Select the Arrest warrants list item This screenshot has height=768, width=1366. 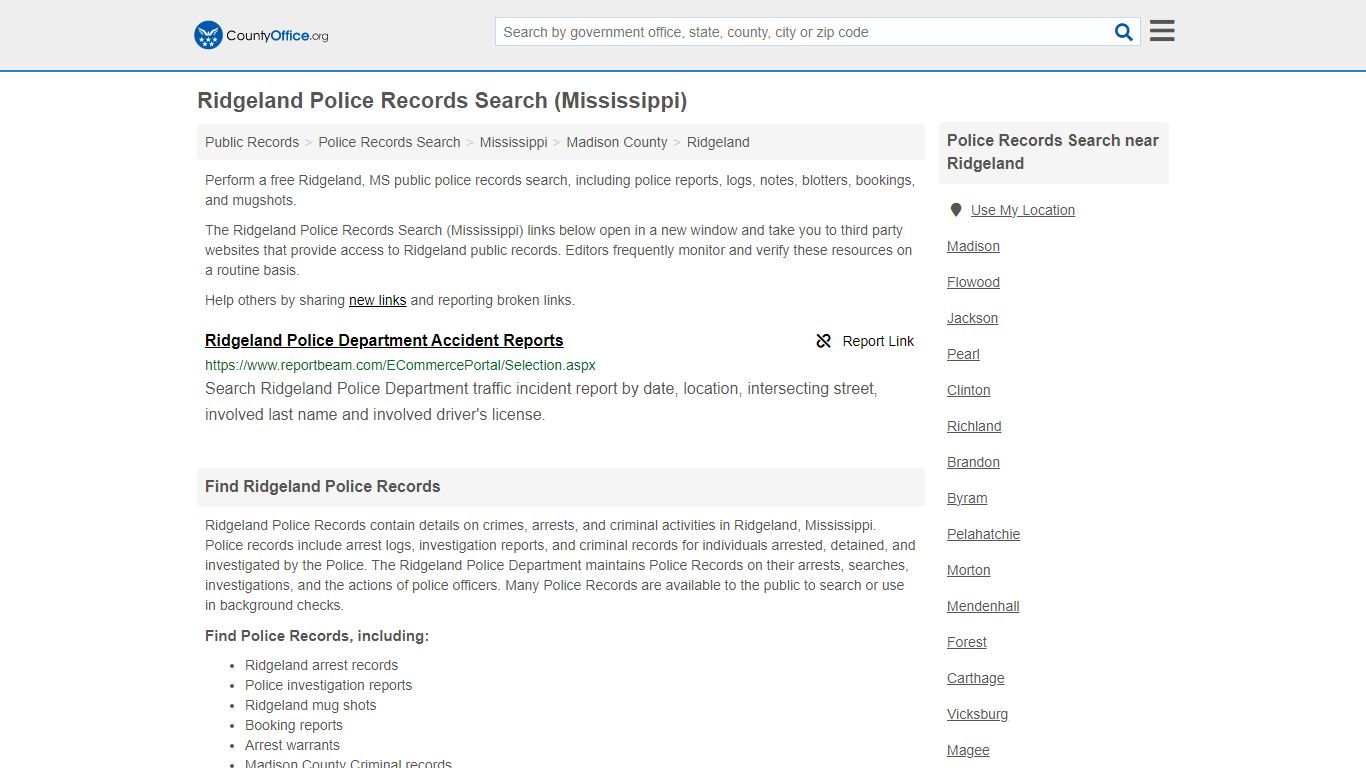(292, 745)
